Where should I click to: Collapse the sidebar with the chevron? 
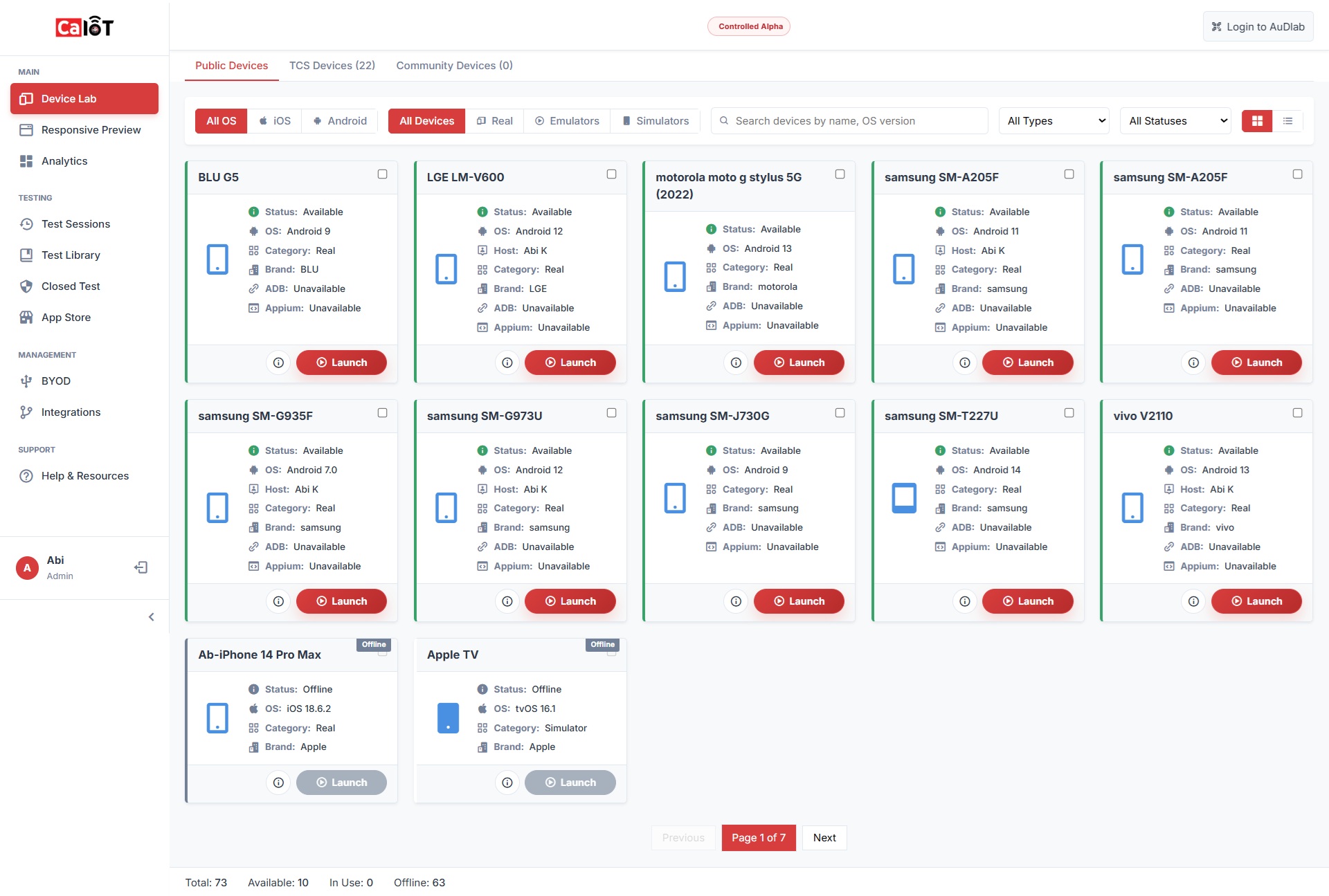pyautogui.click(x=152, y=617)
